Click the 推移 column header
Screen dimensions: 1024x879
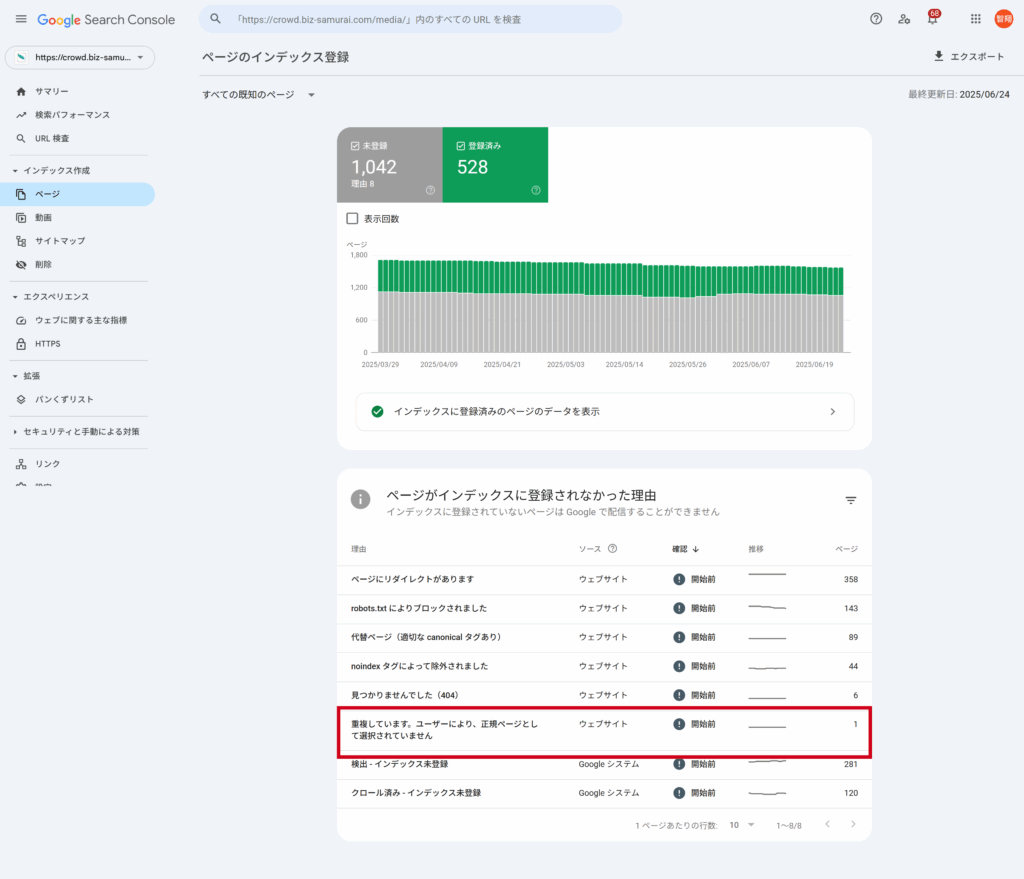pyautogui.click(x=756, y=549)
